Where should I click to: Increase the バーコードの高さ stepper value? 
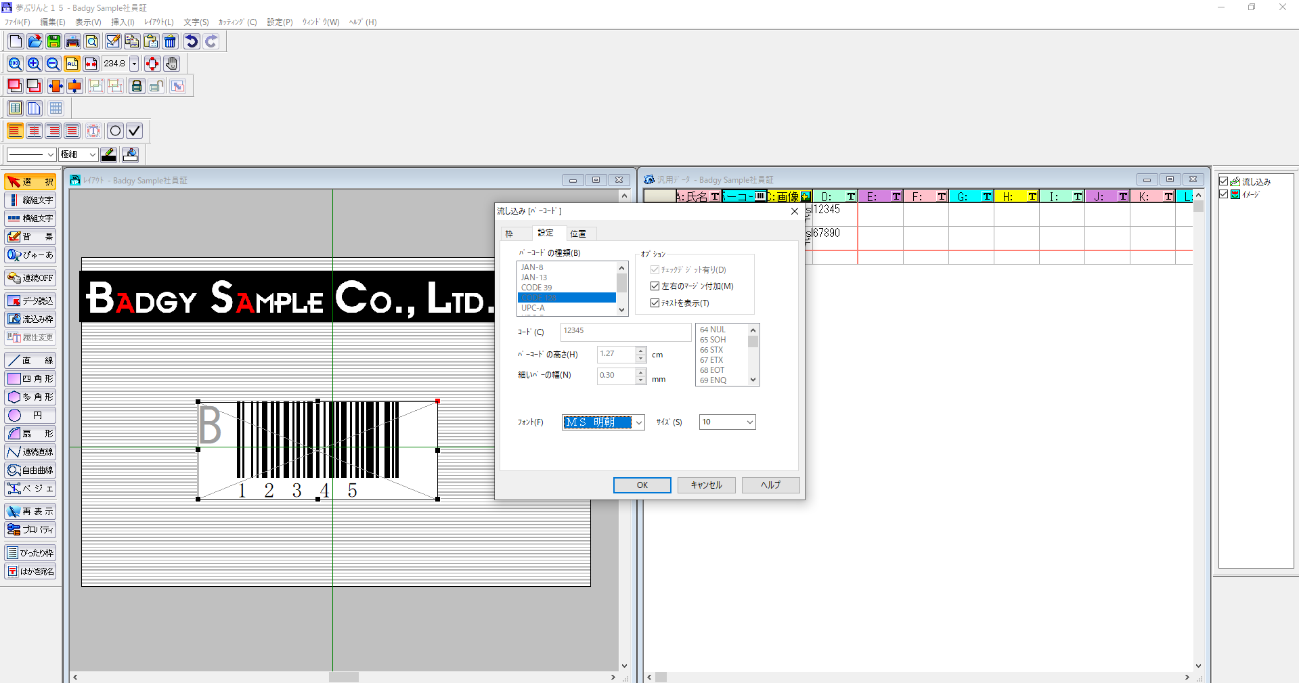(641, 350)
